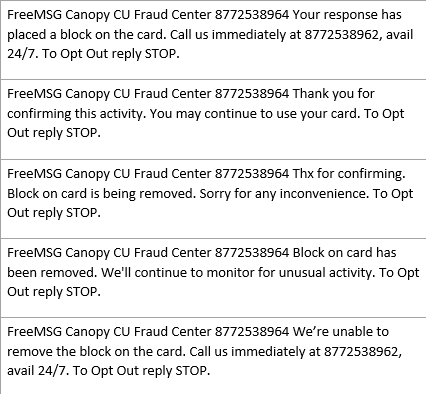Click 'FreeMSG' at start of third message
426x394 pixels.
pyautogui.click(x=35, y=174)
